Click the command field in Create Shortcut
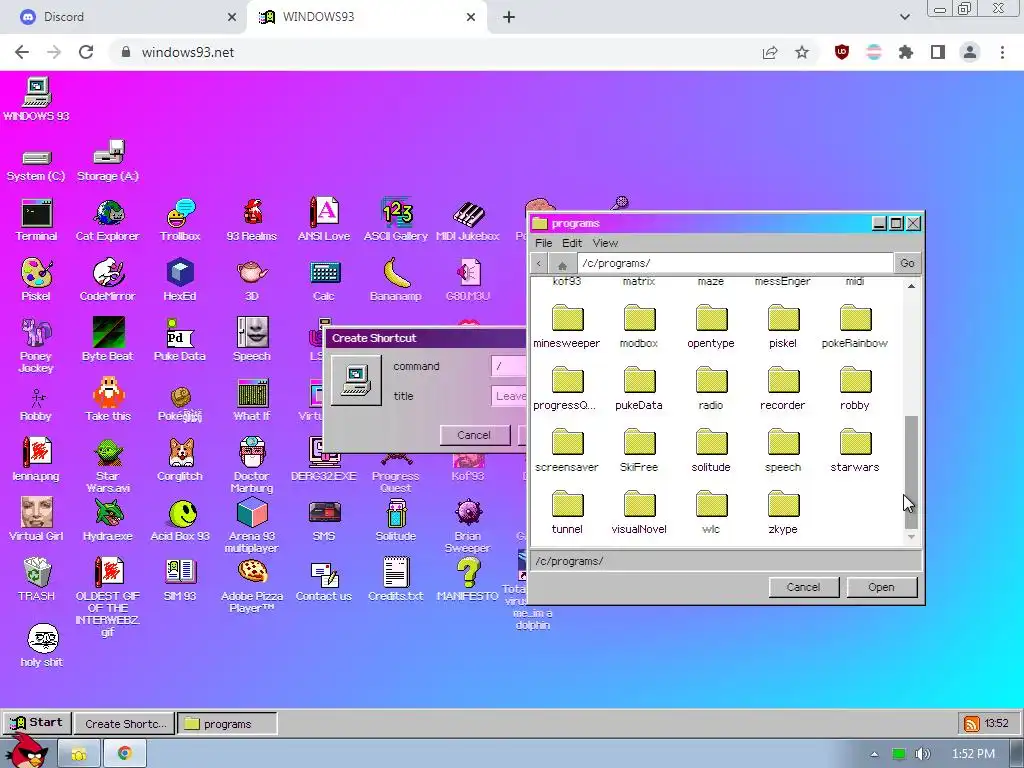1024x768 pixels. (509, 366)
